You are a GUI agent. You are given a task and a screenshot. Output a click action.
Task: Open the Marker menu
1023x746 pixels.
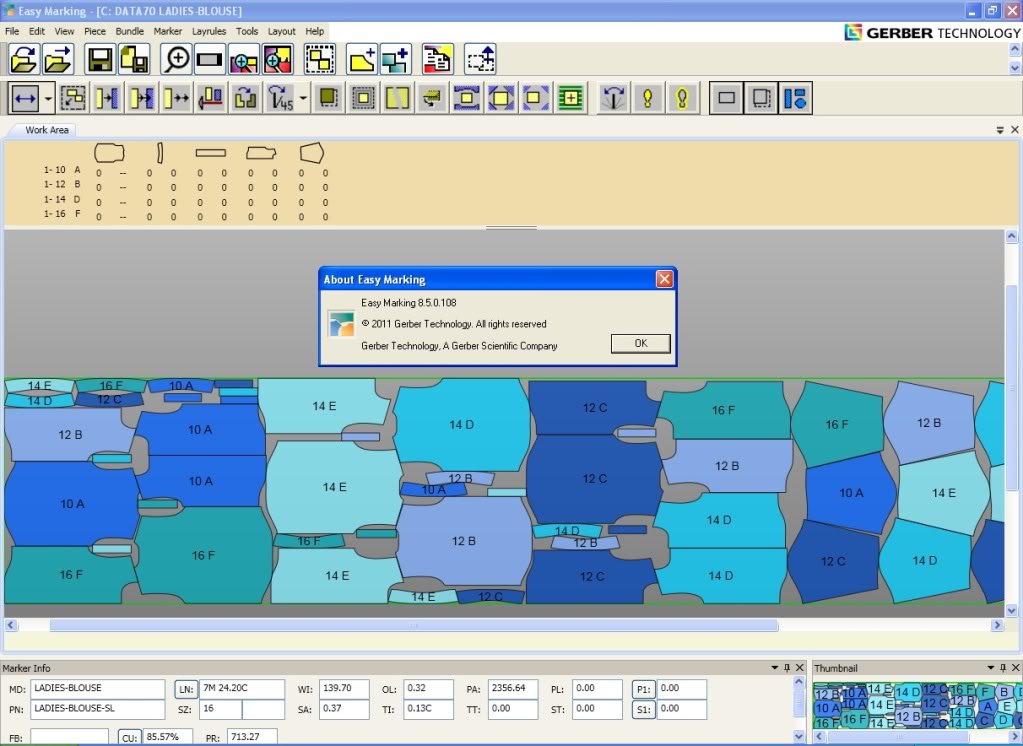pos(168,31)
